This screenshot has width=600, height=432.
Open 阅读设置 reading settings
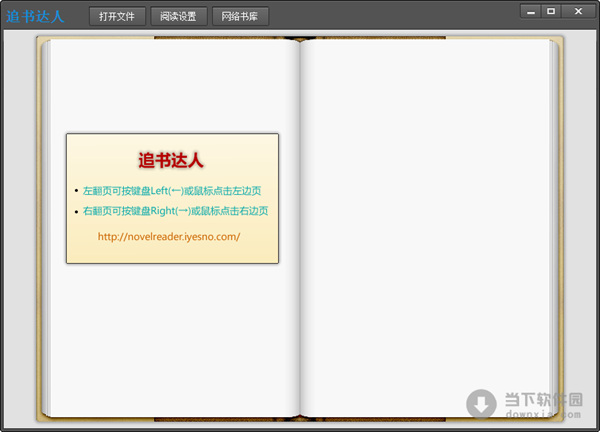pos(178,16)
